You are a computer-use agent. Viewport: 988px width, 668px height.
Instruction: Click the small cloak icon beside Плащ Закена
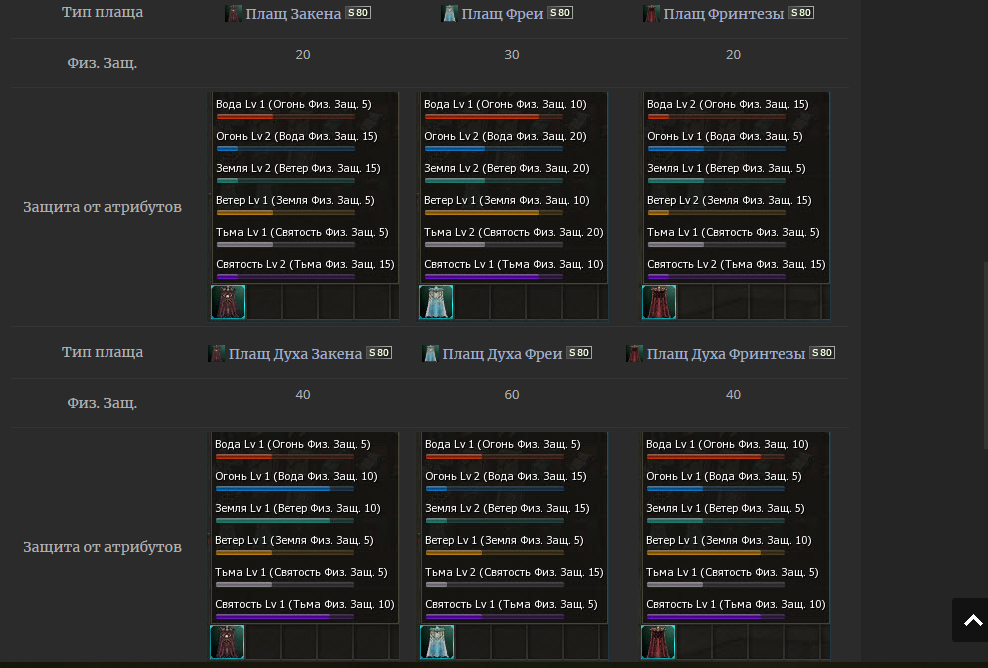coord(233,14)
